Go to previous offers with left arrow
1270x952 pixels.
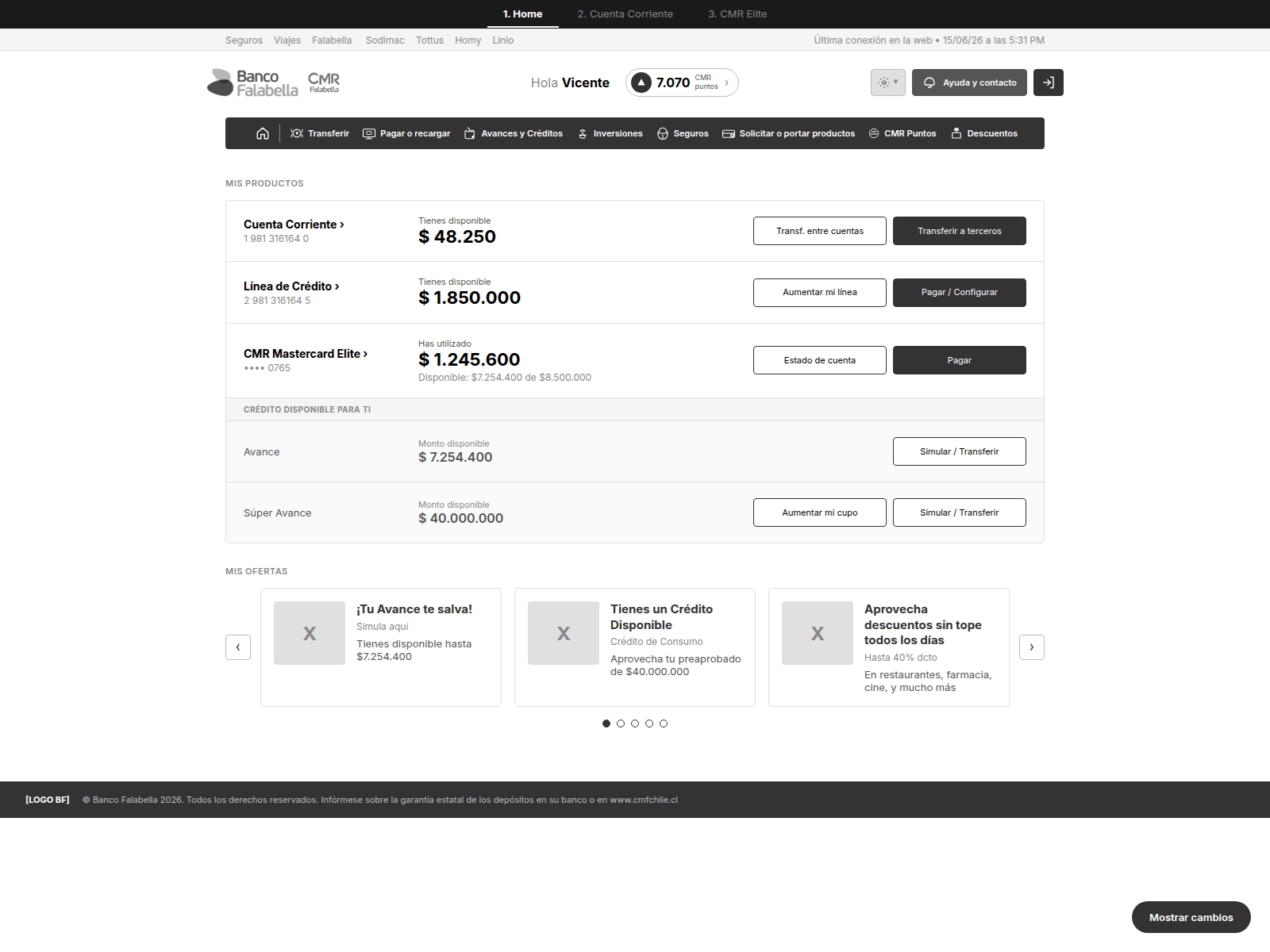point(238,647)
